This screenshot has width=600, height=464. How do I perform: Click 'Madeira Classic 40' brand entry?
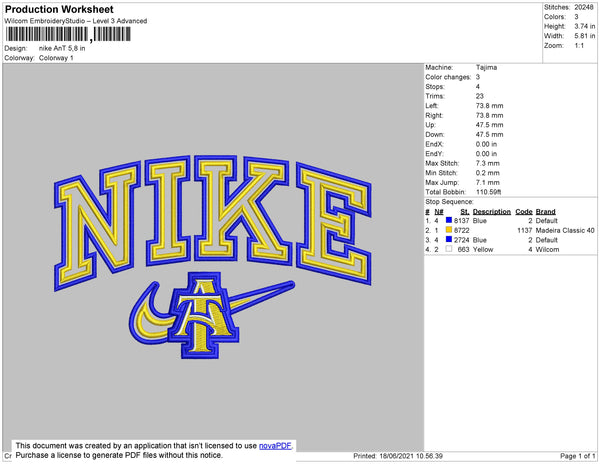(565, 230)
